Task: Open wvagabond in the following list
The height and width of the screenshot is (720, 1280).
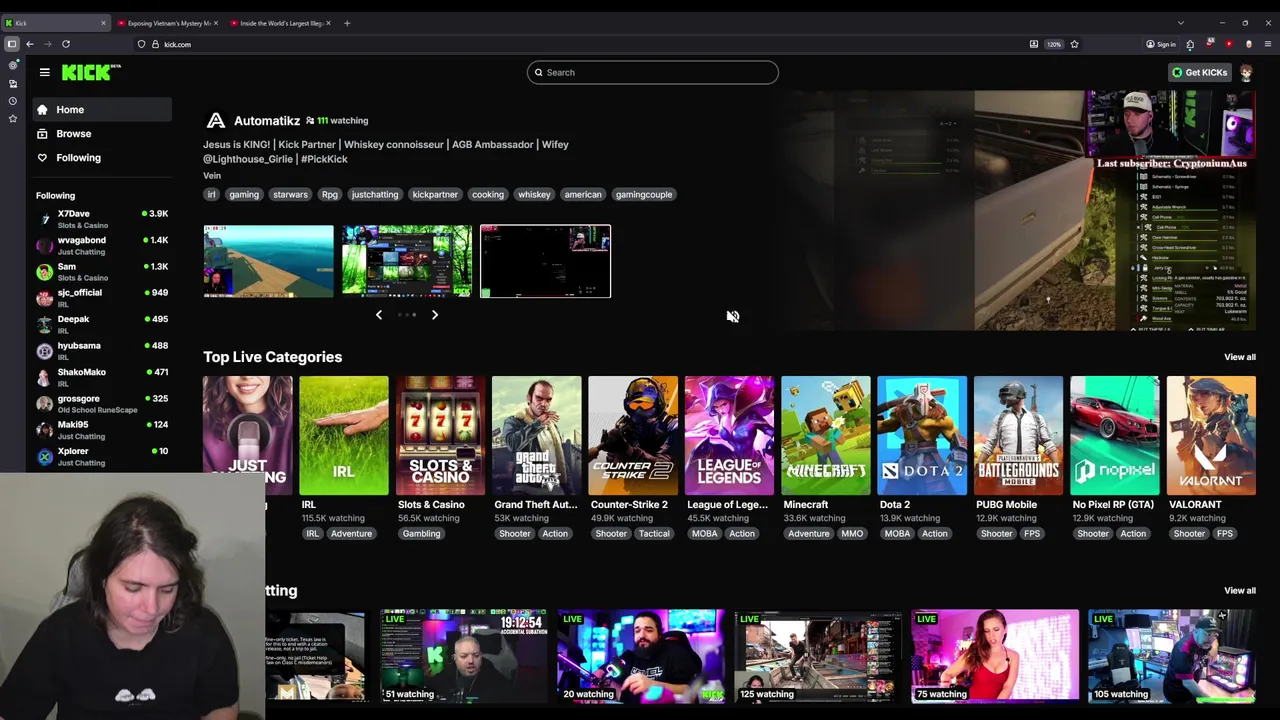Action: pos(100,245)
